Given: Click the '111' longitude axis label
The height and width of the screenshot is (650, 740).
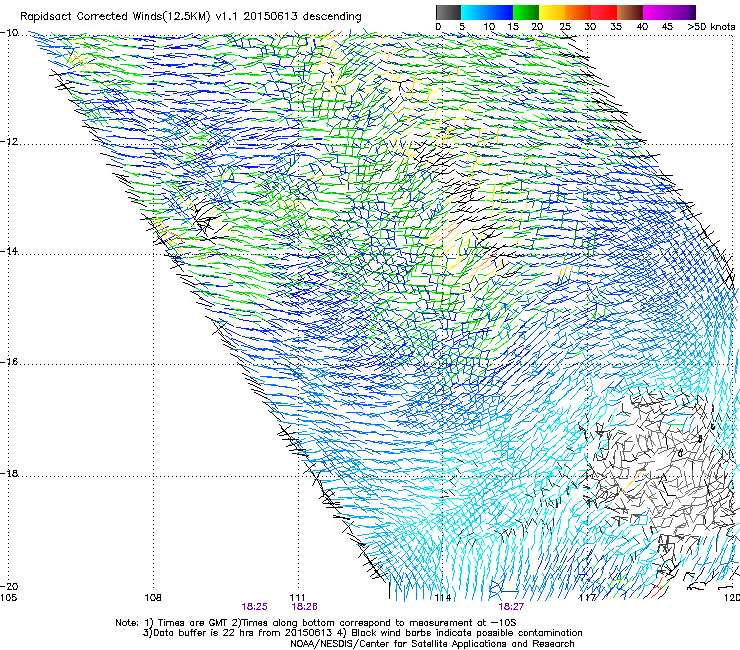Looking at the screenshot, I should click(298, 598).
